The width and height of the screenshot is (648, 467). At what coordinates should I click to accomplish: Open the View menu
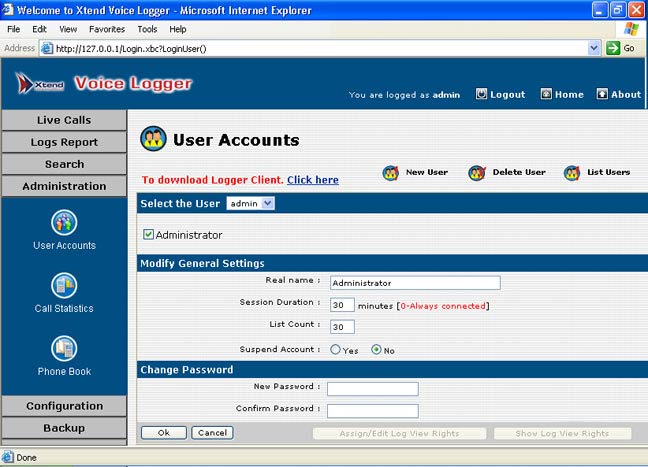coord(68,29)
